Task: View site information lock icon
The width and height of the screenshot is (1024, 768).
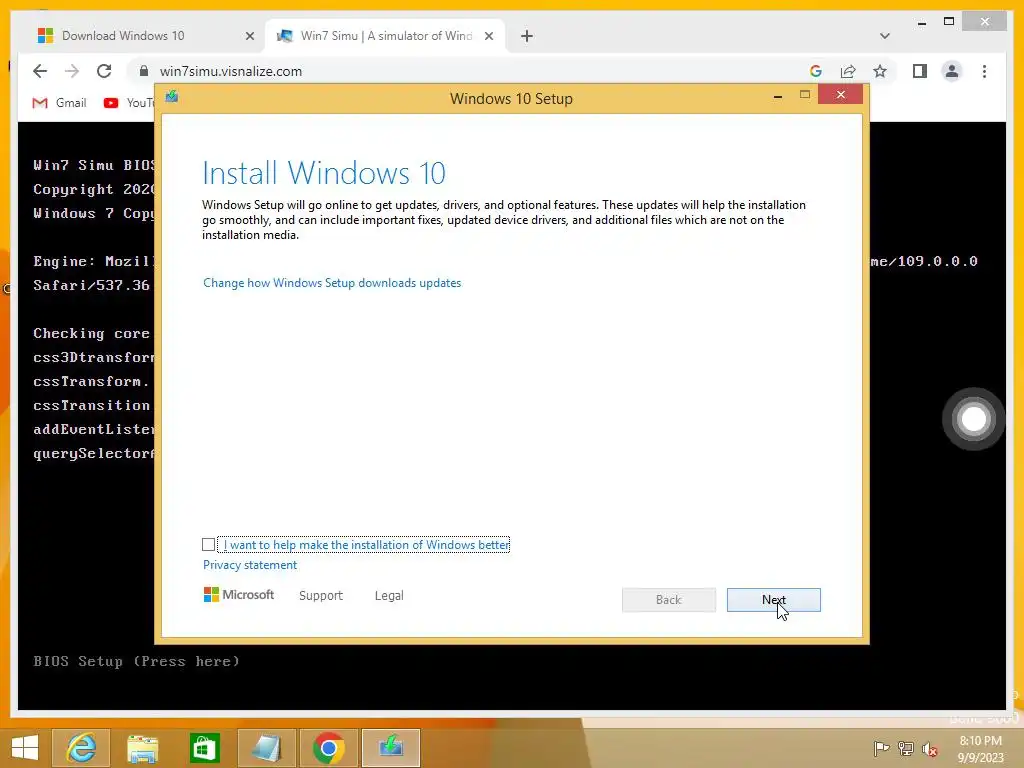Action: [144, 71]
